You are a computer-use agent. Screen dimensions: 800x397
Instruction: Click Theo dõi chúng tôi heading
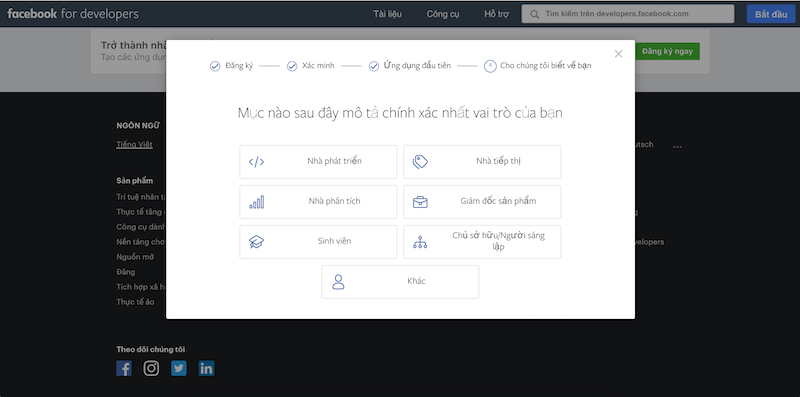[151, 350]
